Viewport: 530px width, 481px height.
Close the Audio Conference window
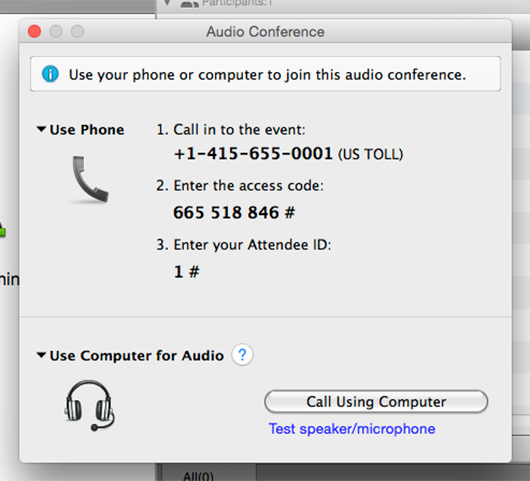(34, 31)
